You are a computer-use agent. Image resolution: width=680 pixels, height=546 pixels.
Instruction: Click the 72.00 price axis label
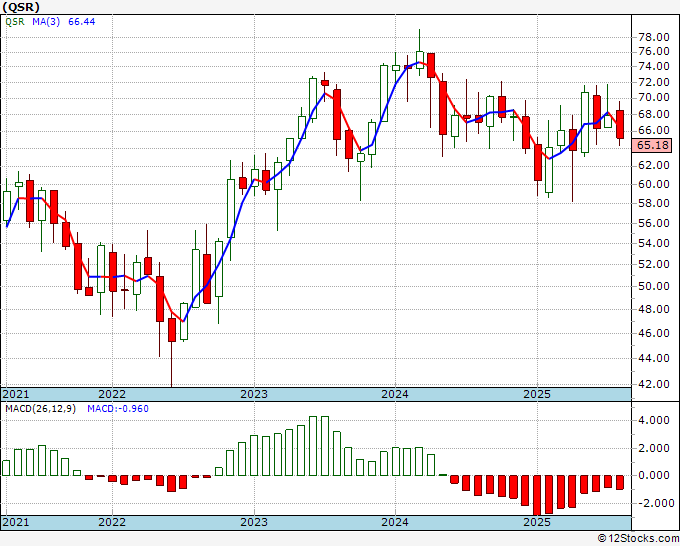point(654,82)
